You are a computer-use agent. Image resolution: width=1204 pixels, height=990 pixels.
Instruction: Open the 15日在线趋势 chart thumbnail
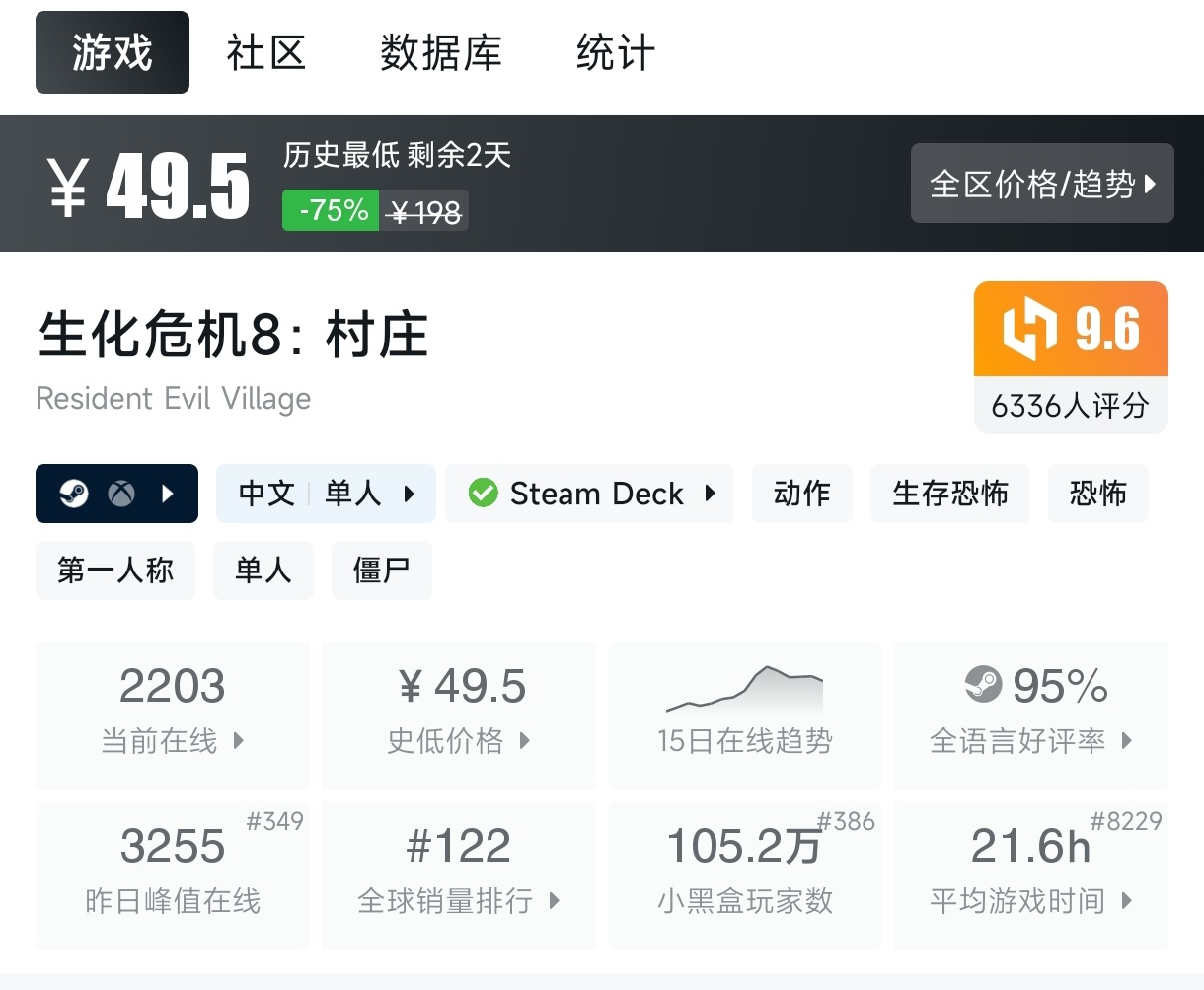pyautogui.click(x=745, y=690)
